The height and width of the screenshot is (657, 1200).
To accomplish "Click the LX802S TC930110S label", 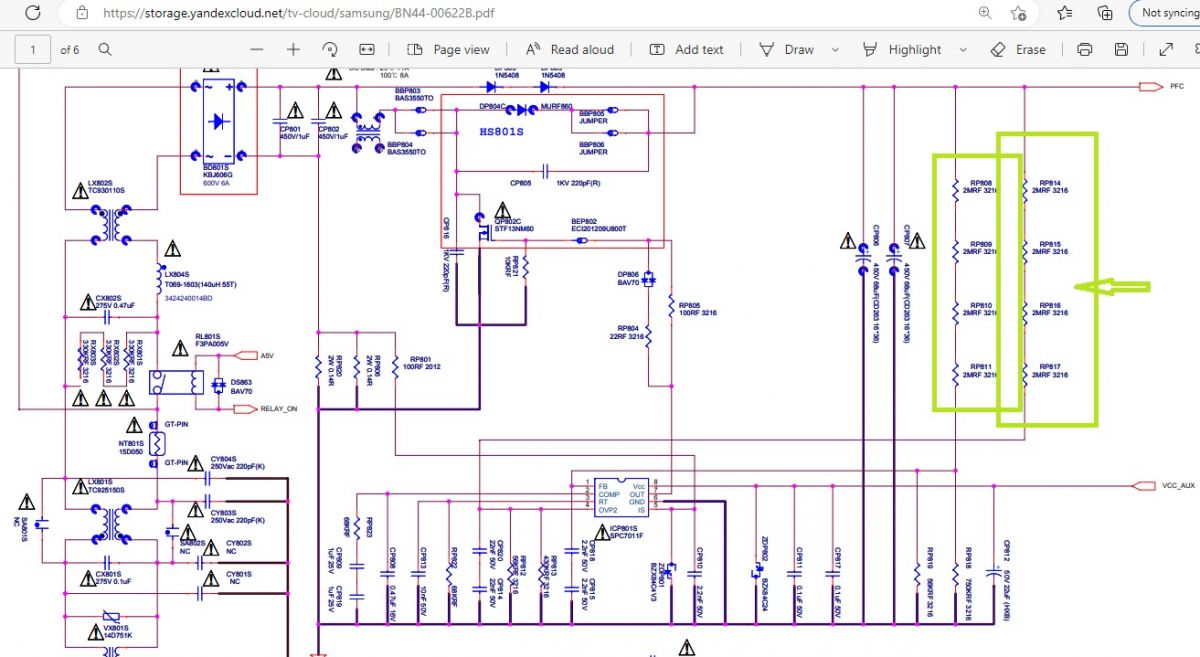I will point(107,186).
